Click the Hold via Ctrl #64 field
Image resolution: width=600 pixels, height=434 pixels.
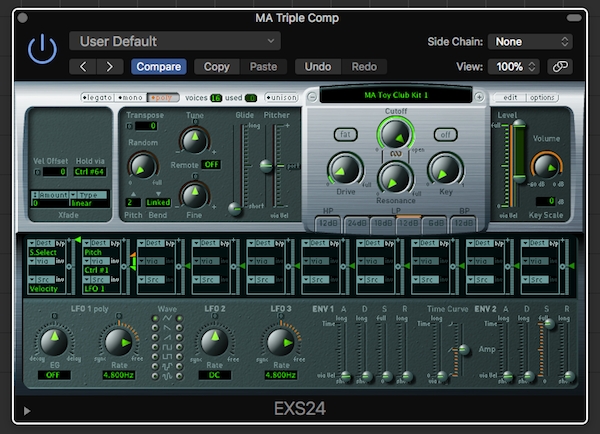coord(90,172)
